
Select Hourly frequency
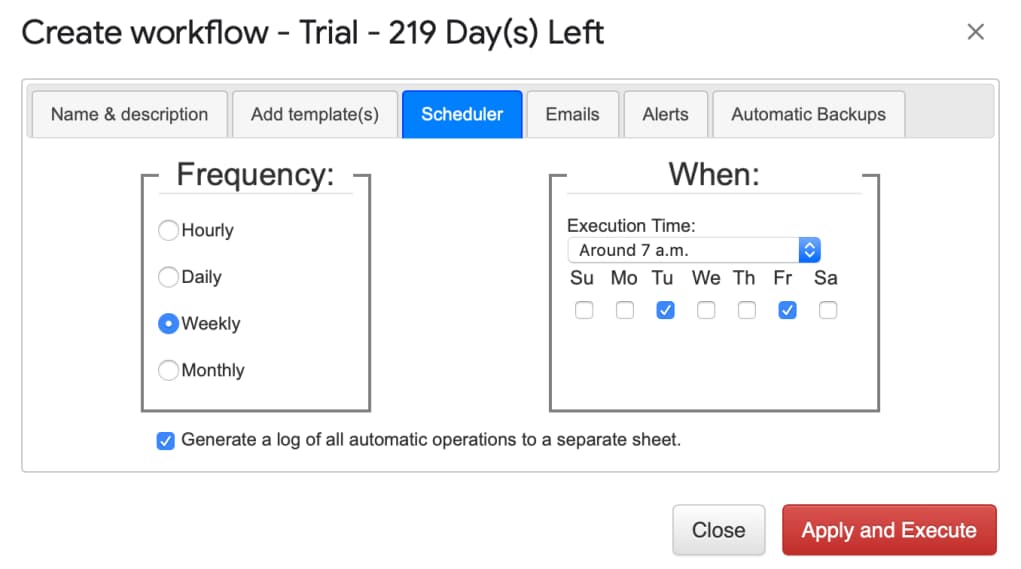[169, 231]
